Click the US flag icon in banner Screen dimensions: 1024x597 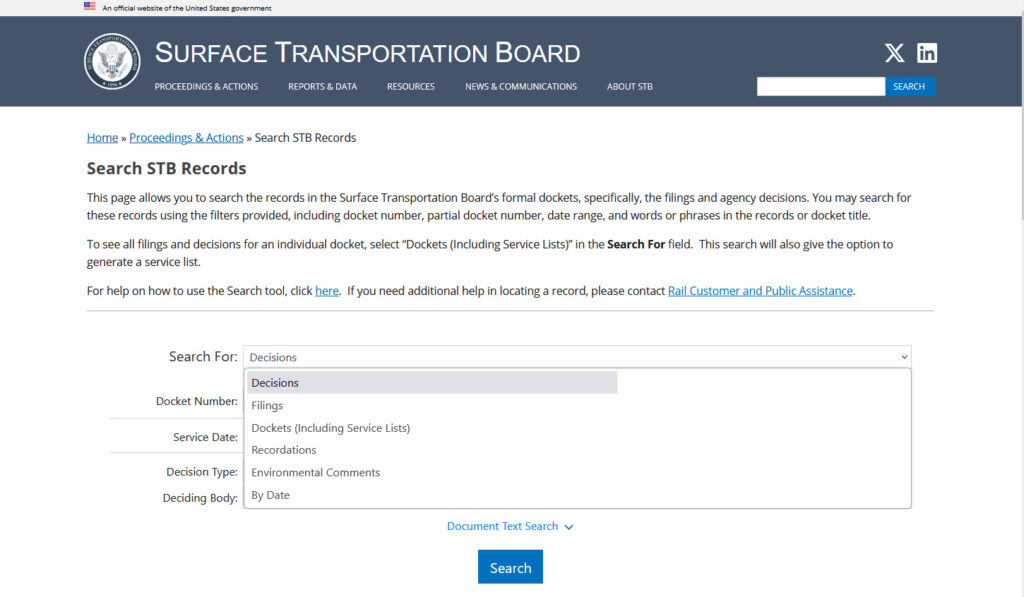click(x=90, y=7)
